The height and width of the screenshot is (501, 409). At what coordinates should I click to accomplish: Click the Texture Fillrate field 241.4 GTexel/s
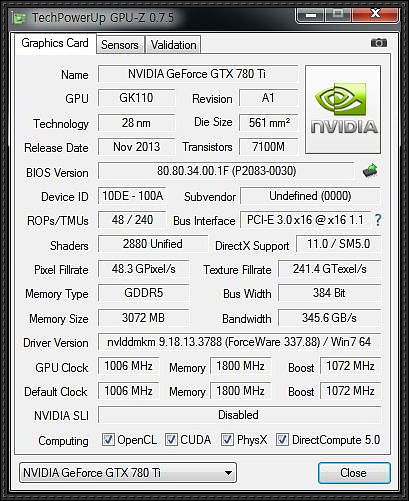(329, 269)
